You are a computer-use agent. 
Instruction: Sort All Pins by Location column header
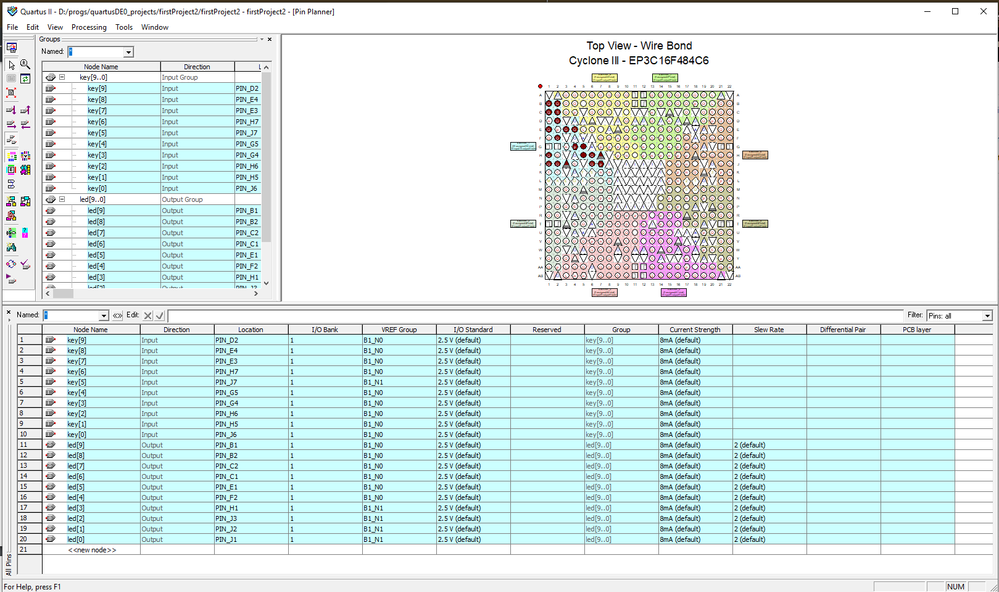pos(250,329)
